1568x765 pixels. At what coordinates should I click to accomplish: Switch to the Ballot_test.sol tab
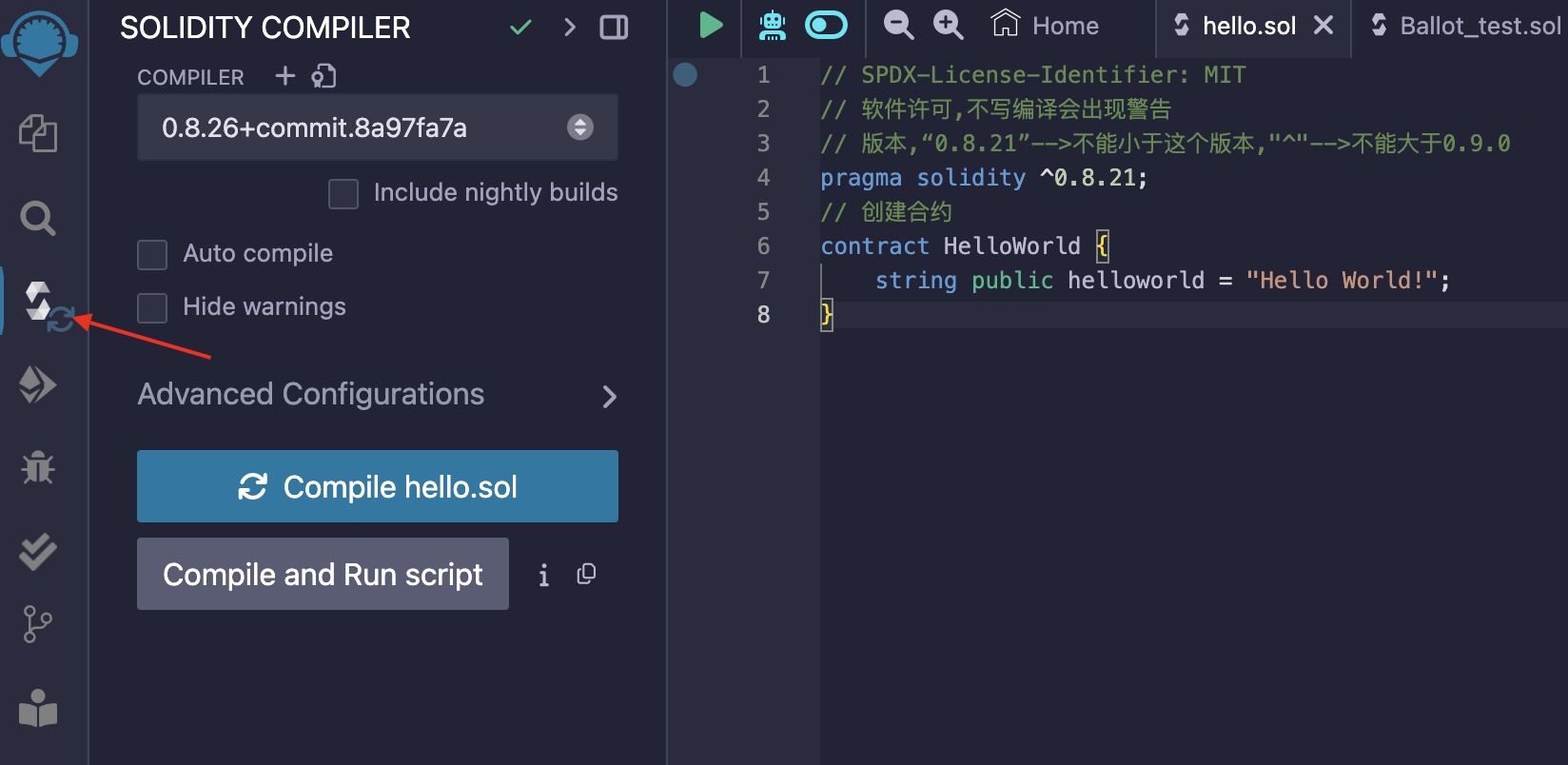[1466, 26]
